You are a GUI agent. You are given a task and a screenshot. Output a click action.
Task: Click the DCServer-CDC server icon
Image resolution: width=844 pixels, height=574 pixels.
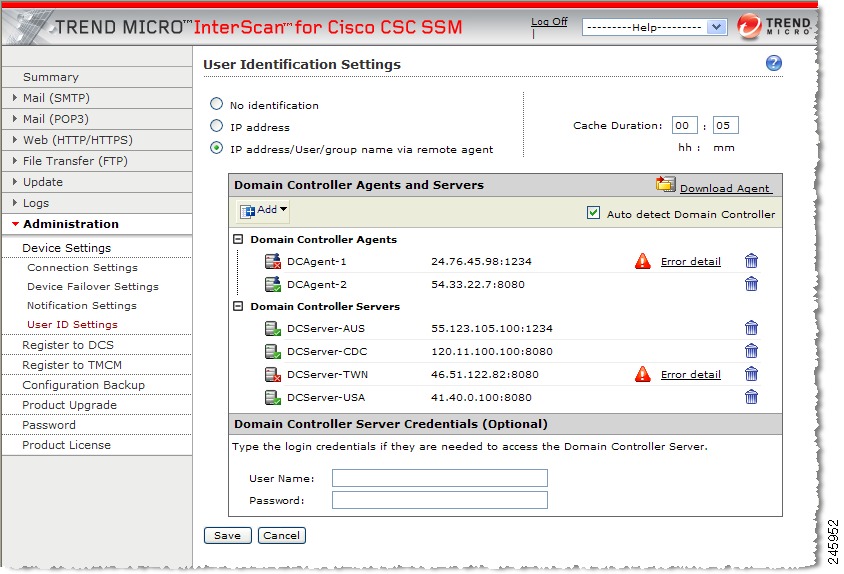coord(273,351)
